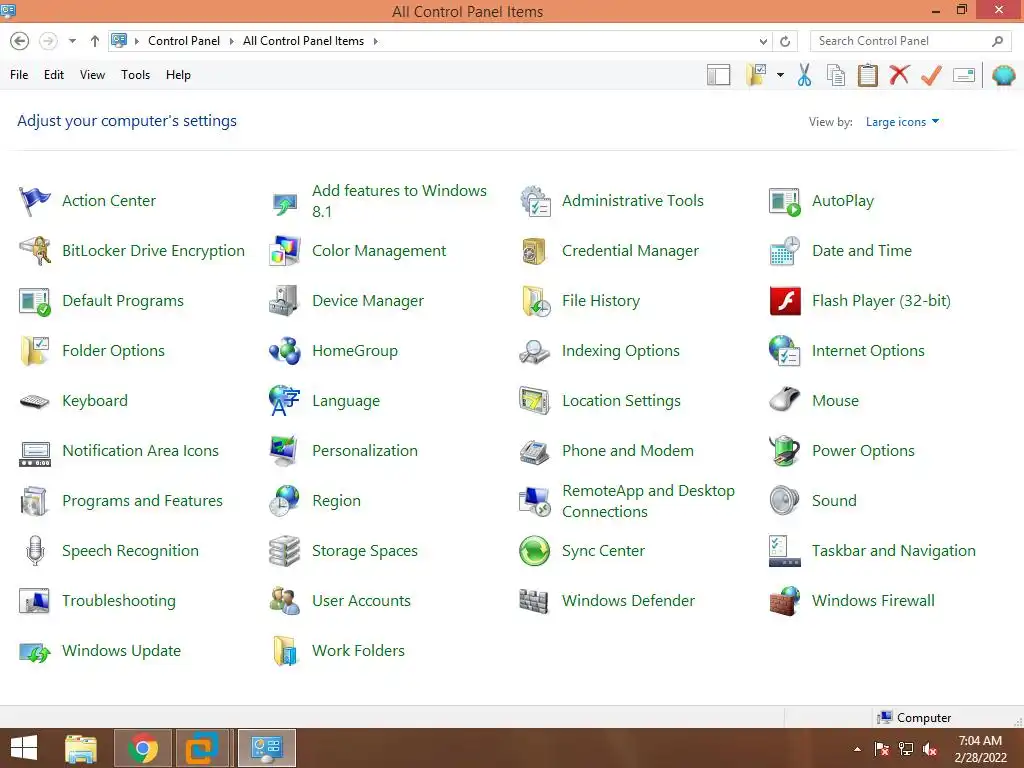
Task: Click the Flash Player red icon
Action: pyautogui.click(x=785, y=301)
